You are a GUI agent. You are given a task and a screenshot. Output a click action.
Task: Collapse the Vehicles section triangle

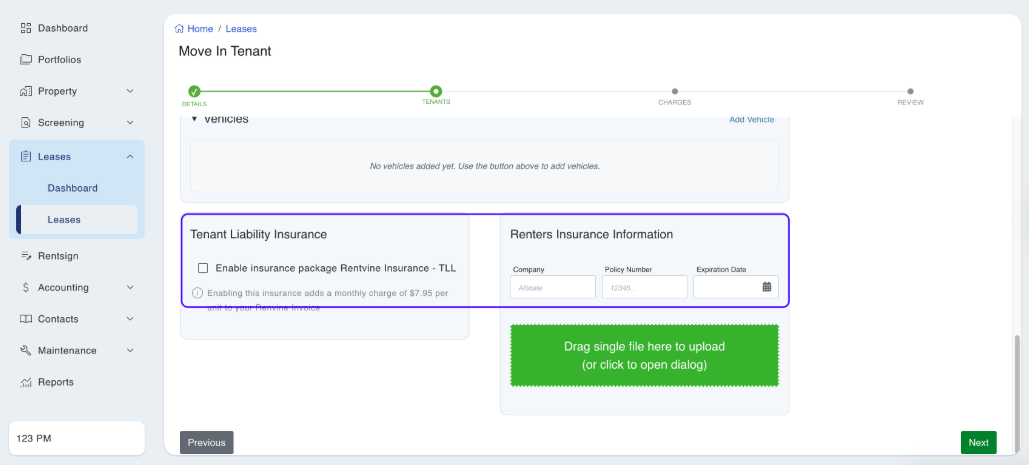195,120
